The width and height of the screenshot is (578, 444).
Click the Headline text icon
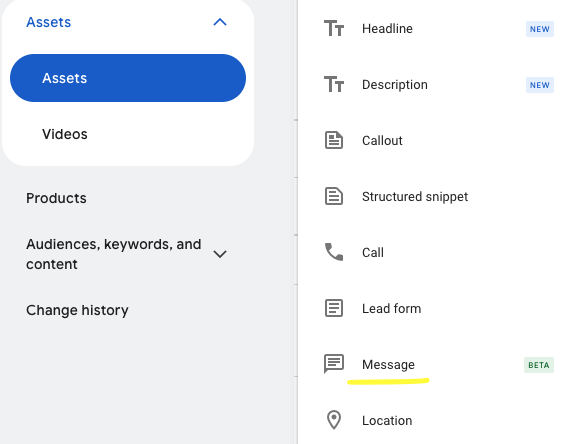pos(334,29)
